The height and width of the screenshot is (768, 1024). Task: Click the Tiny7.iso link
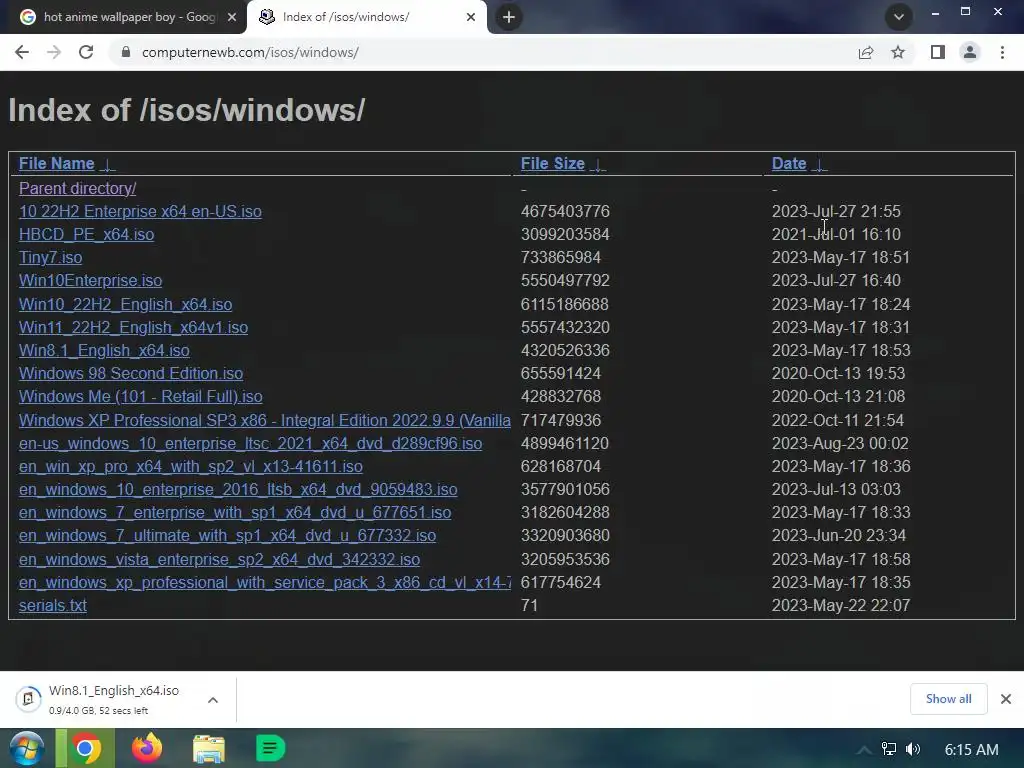(50, 257)
